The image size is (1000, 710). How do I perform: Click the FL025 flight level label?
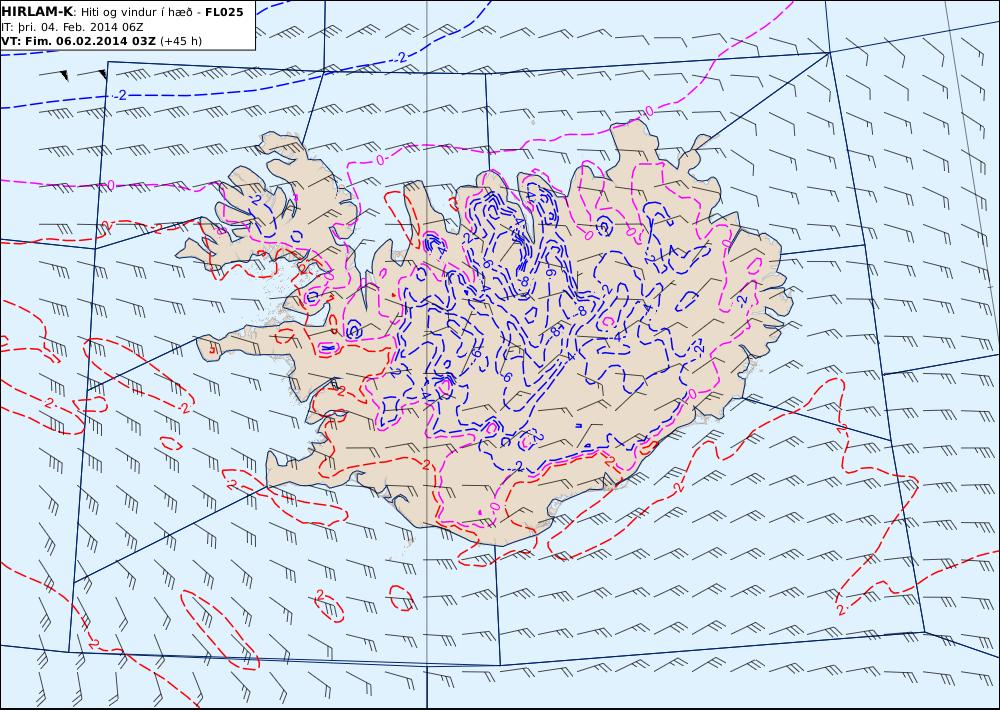pyautogui.click(x=224, y=13)
